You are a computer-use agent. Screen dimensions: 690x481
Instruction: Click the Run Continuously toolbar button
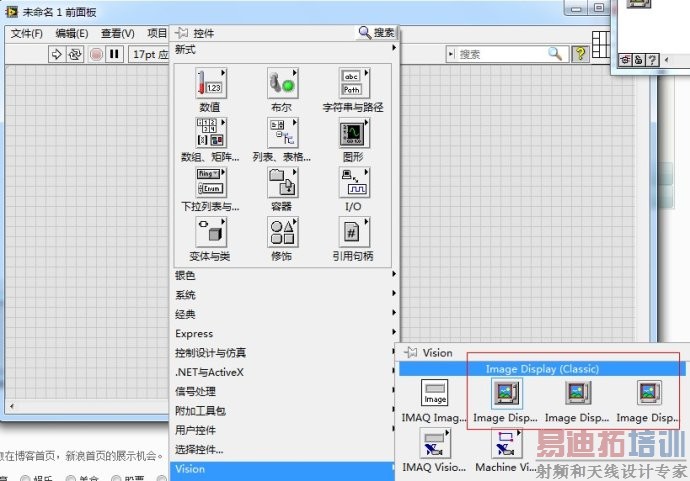click(75, 54)
